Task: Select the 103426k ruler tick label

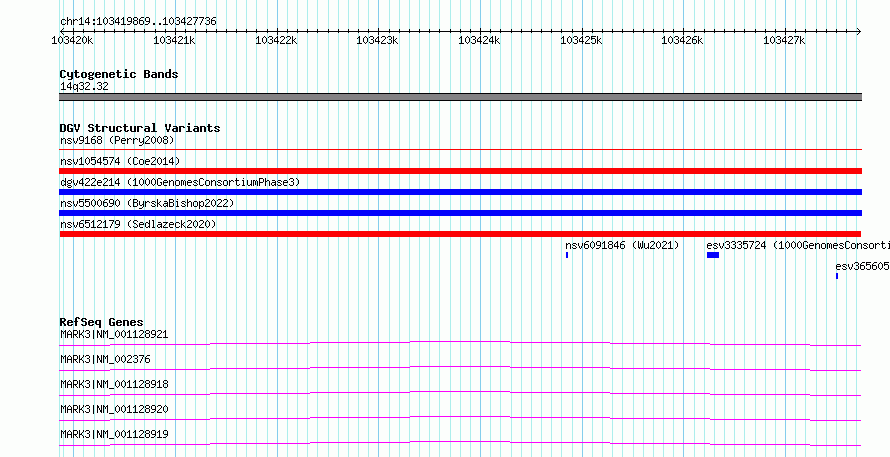Action: click(x=683, y=40)
